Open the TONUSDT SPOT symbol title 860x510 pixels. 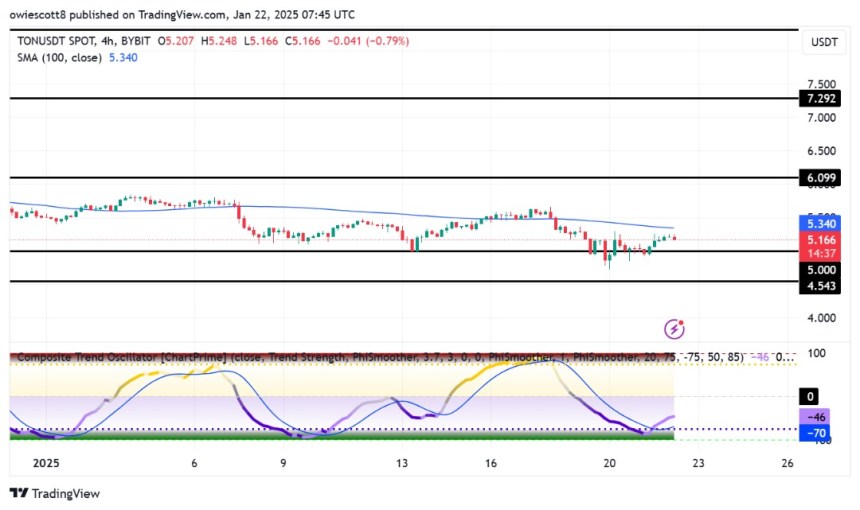click(x=56, y=41)
